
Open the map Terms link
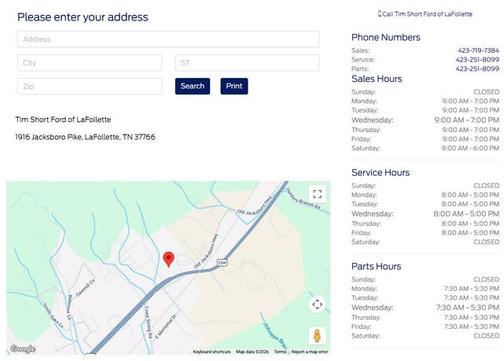pos(280,352)
